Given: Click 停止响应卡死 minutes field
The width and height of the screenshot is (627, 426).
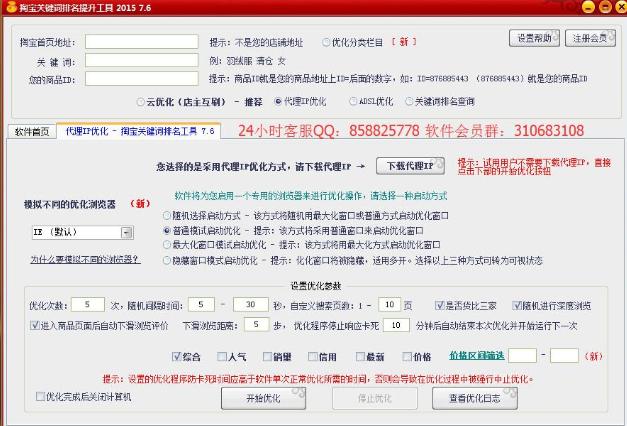Looking at the screenshot, I should pos(396,325).
